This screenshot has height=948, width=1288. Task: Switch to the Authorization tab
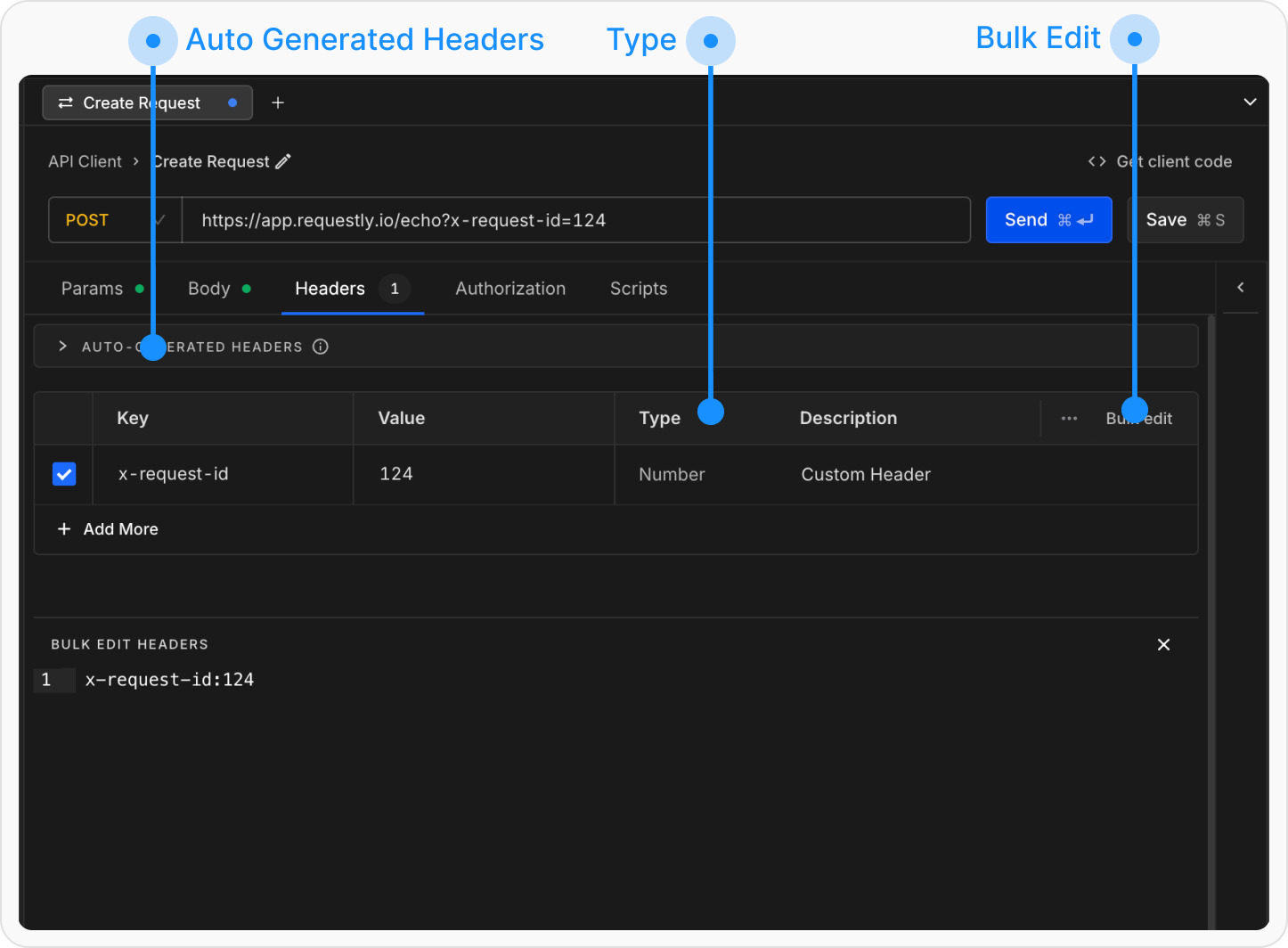[509, 288]
